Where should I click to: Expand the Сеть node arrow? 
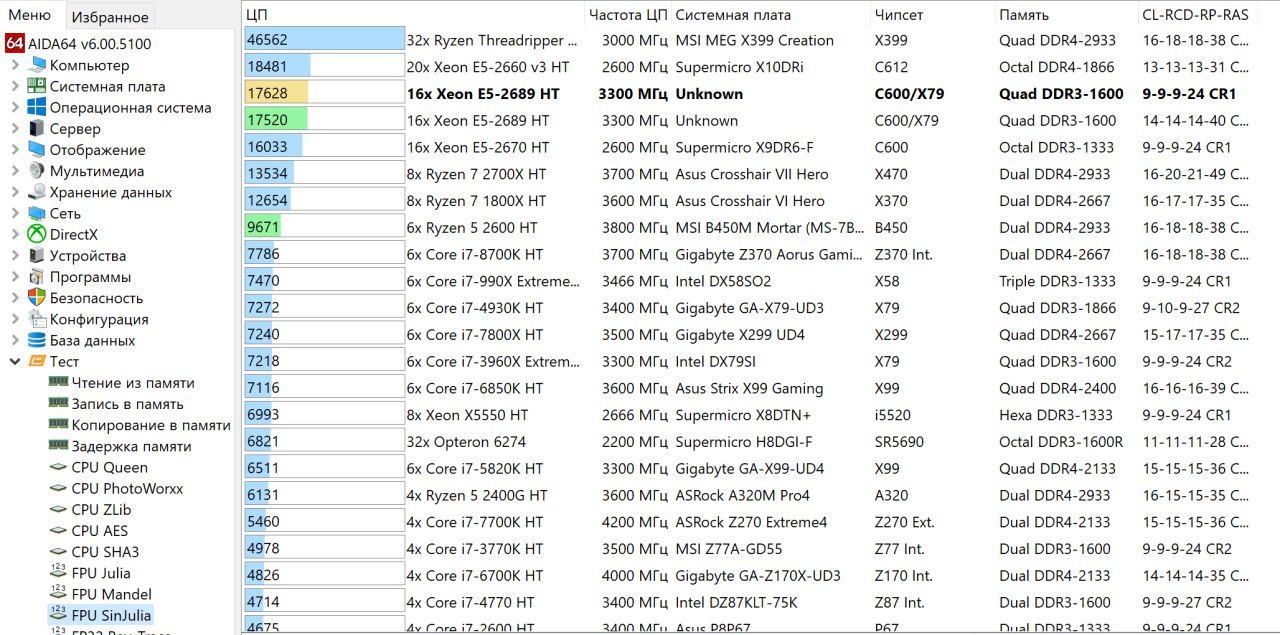click(x=15, y=213)
